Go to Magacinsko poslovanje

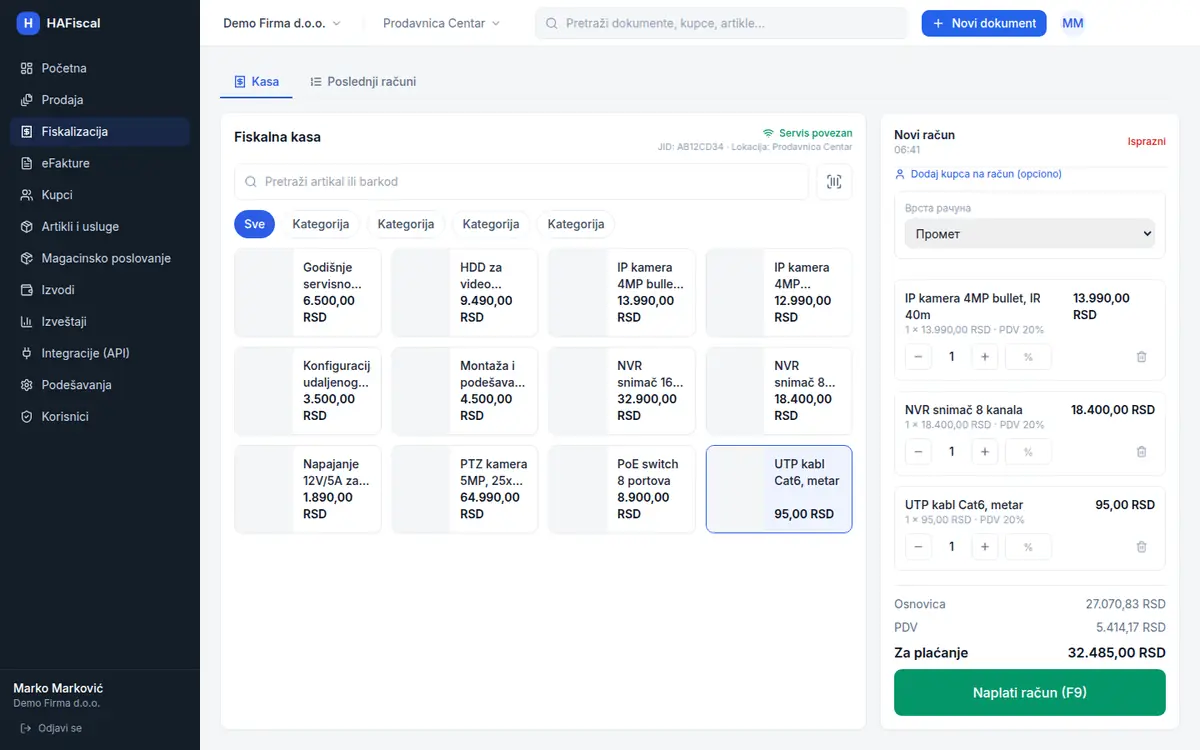tap(100, 258)
